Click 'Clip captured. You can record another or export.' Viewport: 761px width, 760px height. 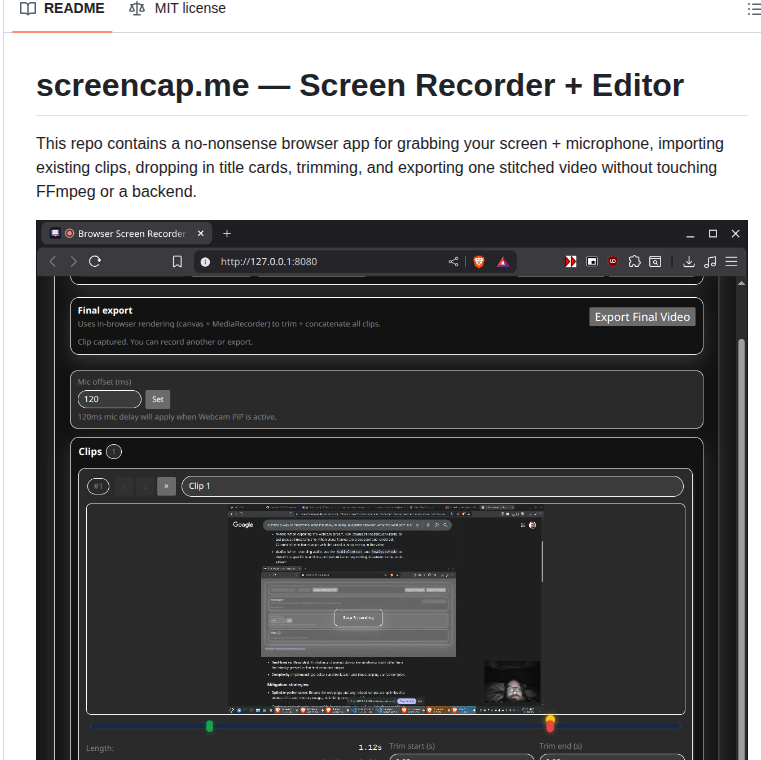pos(165,342)
